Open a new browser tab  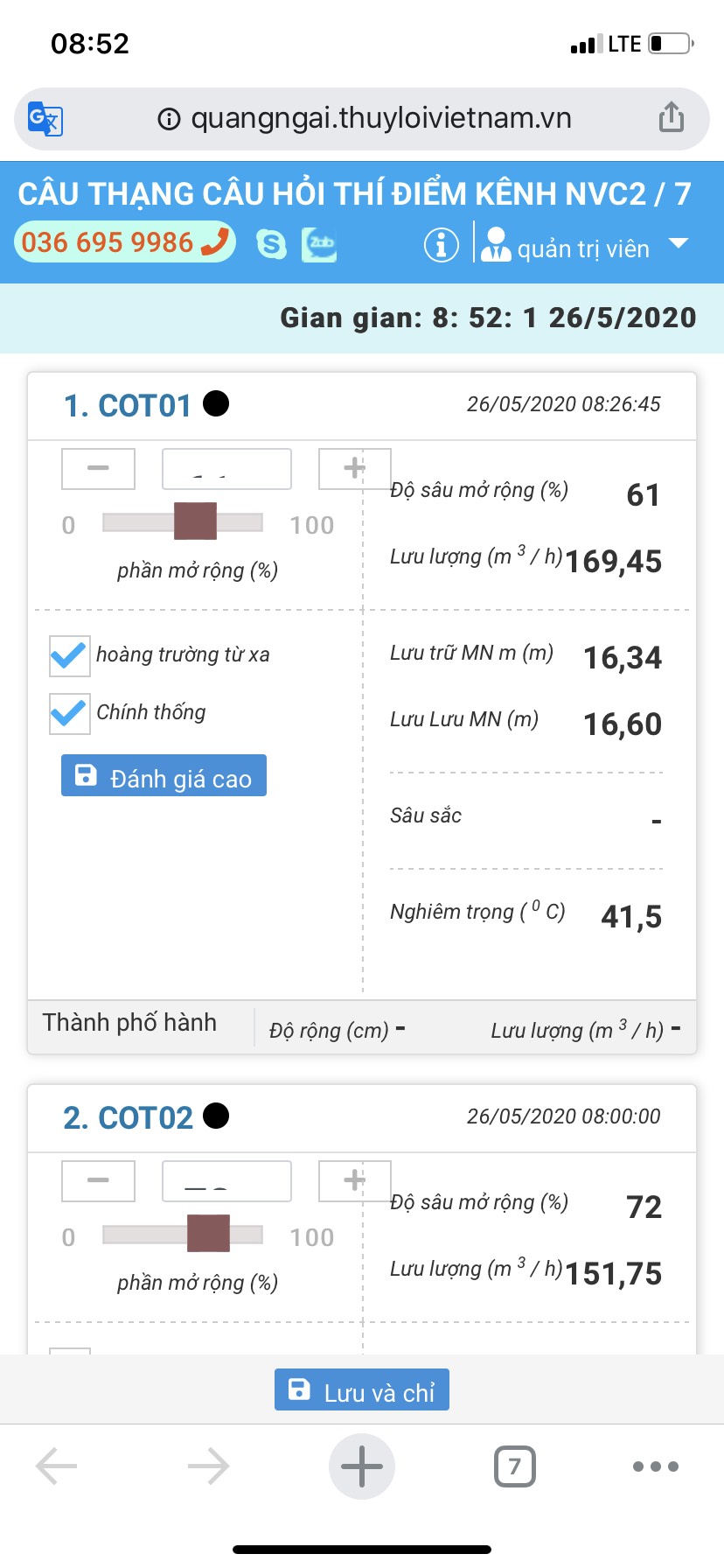tap(362, 1466)
